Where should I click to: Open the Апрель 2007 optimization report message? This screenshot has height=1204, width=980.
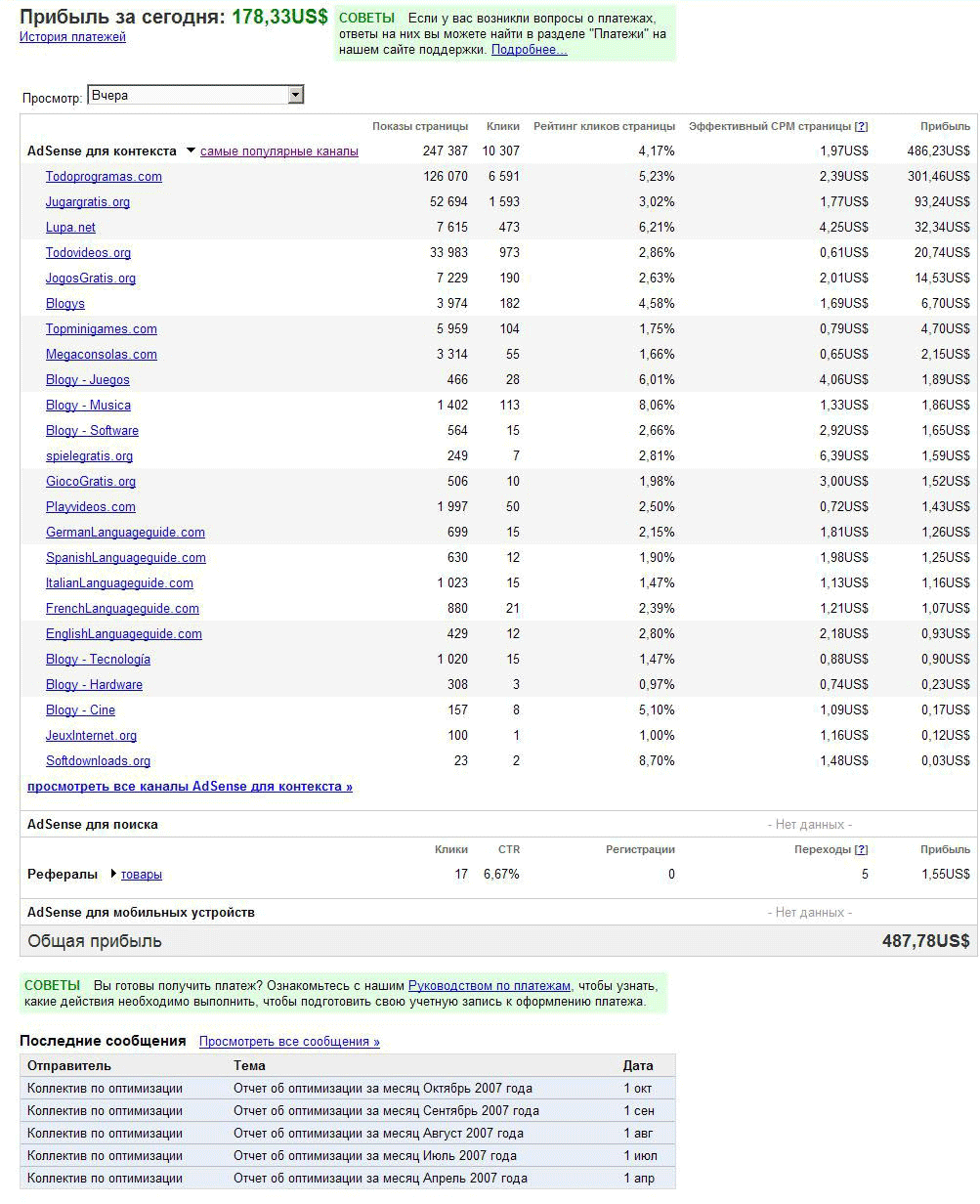[380, 1179]
